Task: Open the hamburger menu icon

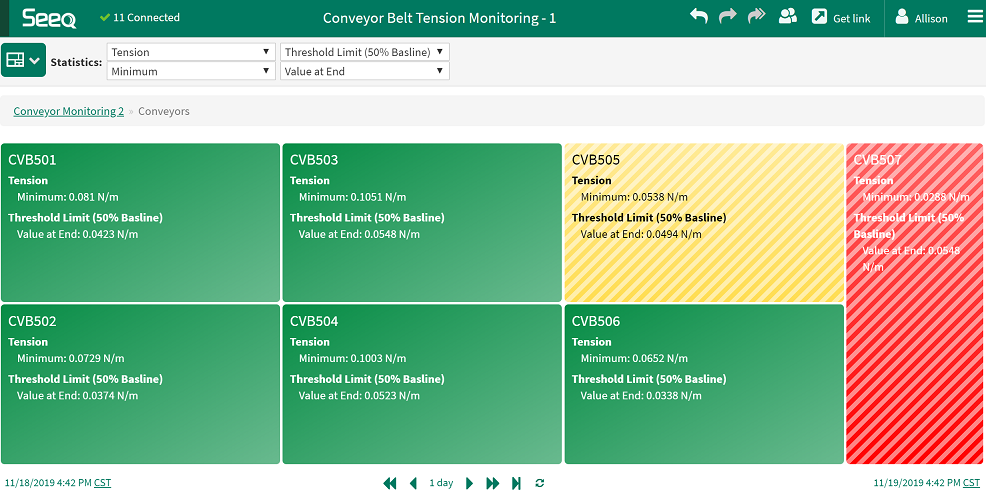Action: click(x=975, y=17)
